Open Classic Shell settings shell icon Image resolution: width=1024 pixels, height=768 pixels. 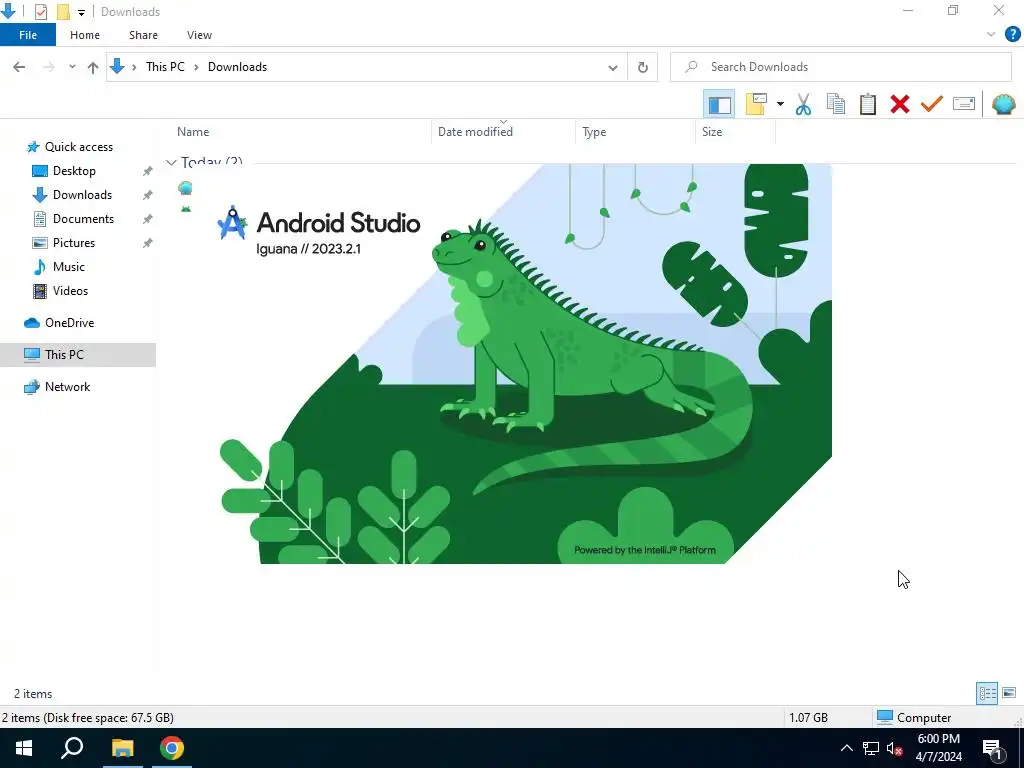click(x=1003, y=104)
